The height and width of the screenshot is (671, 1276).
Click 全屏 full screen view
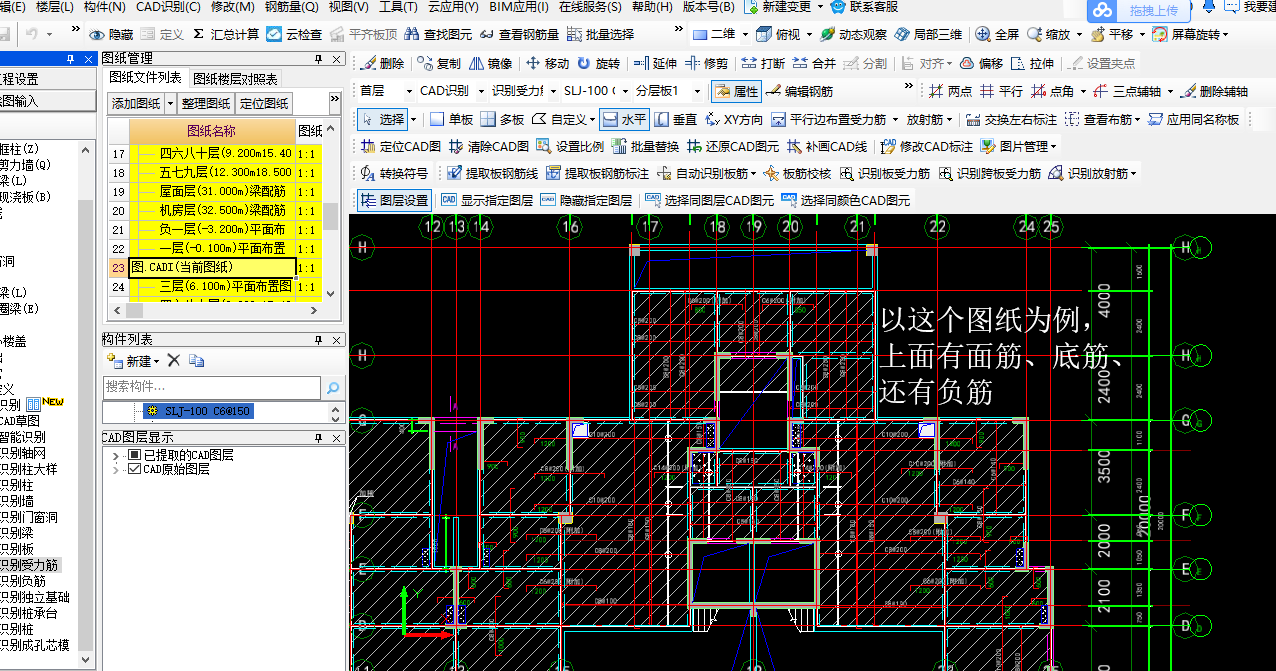click(x=997, y=34)
